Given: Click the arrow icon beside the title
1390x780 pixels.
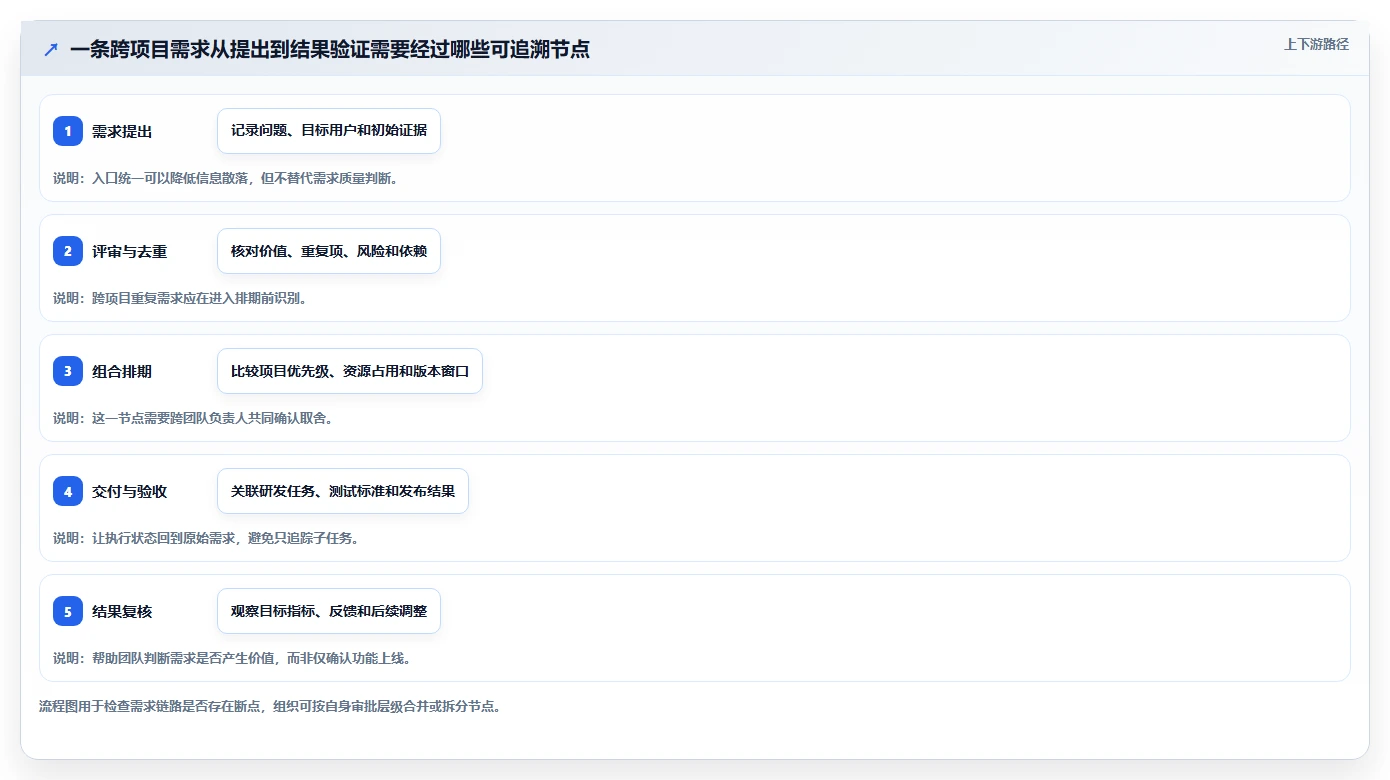Looking at the screenshot, I should pos(51,49).
